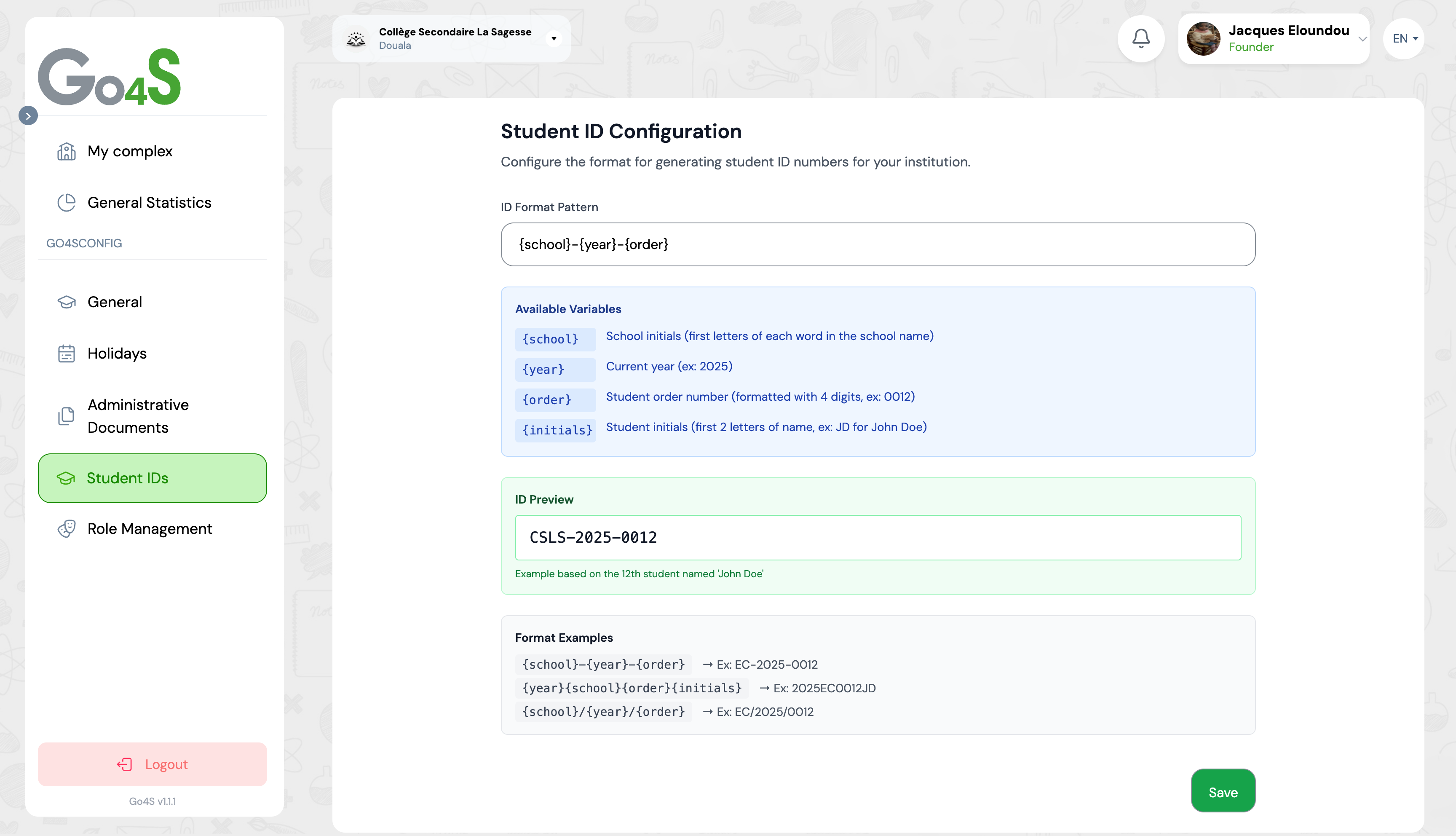
Task: Click the Go4S logo
Action: [x=109, y=76]
